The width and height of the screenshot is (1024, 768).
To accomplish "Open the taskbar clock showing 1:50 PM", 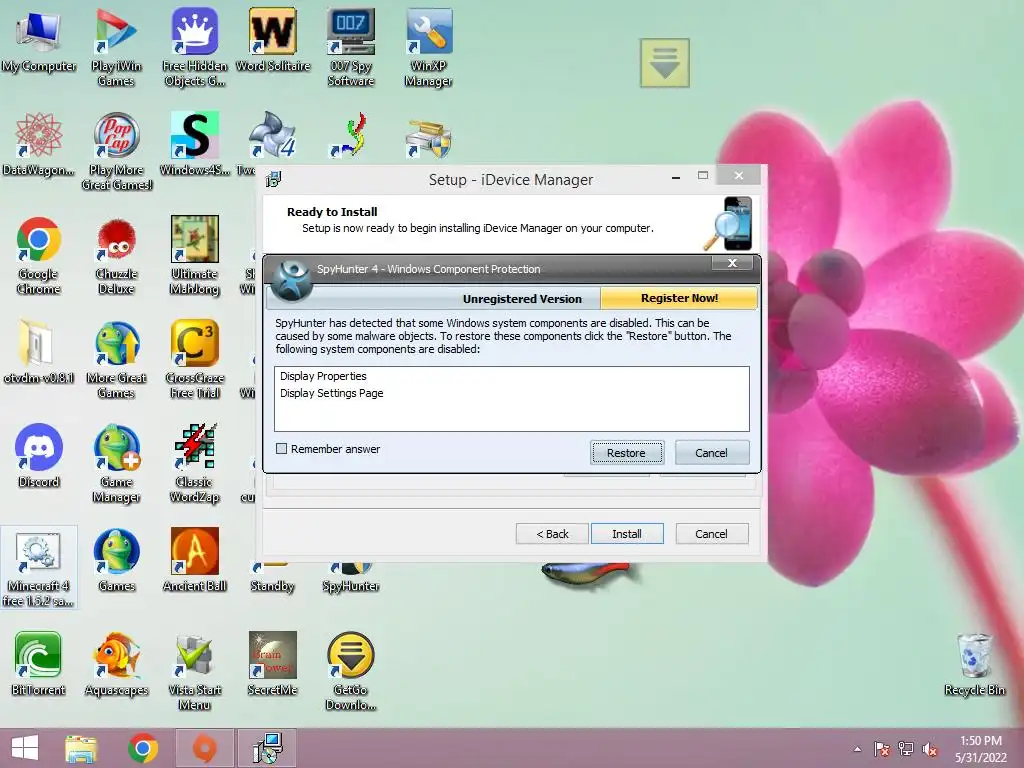I will tap(980, 749).
